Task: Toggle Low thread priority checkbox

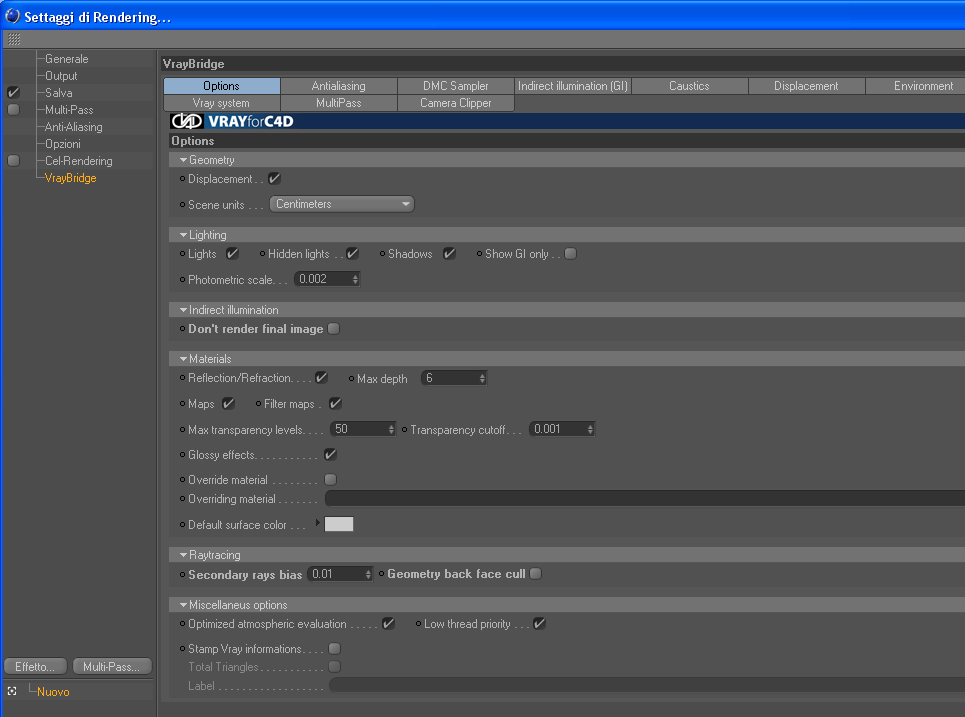Action: pos(539,623)
